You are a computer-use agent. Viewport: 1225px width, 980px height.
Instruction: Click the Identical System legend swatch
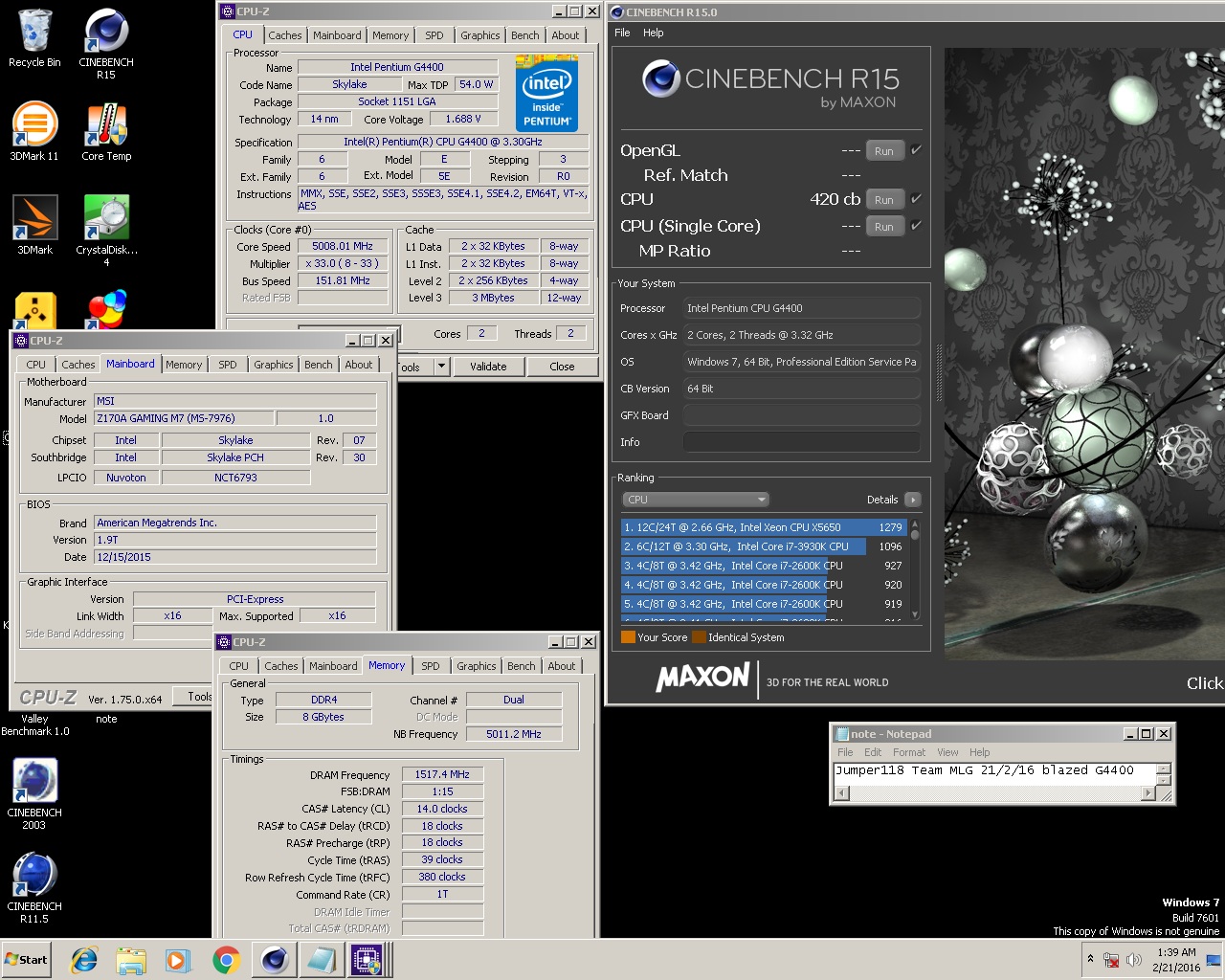pyautogui.click(x=699, y=637)
